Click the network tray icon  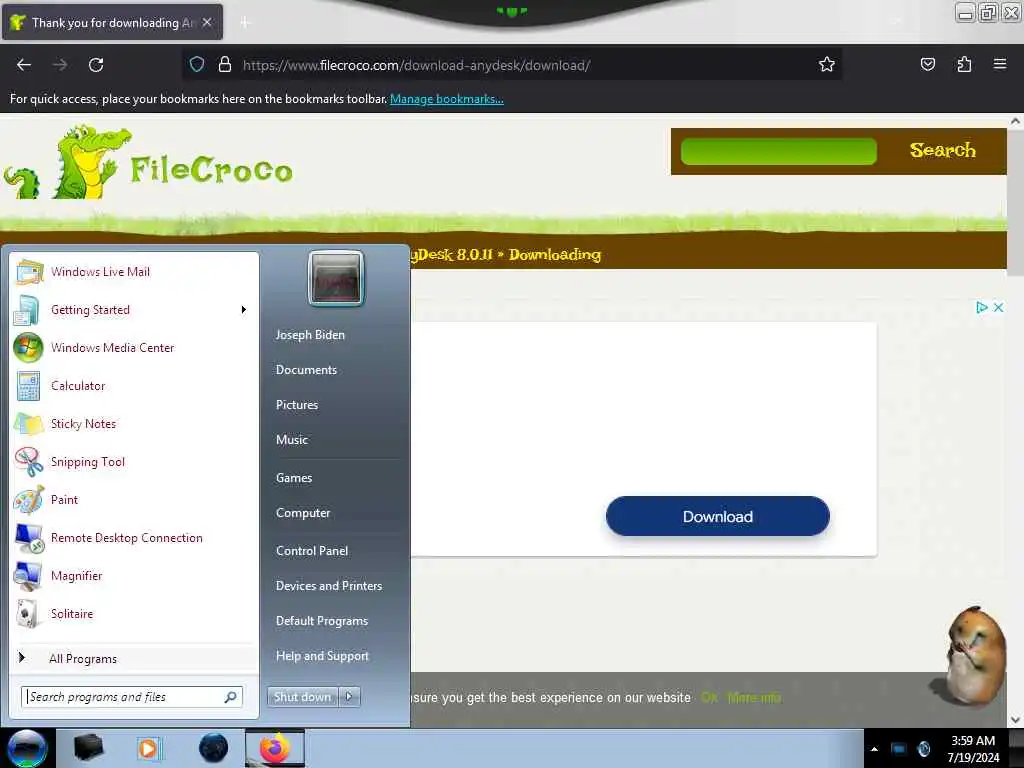(x=899, y=749)
